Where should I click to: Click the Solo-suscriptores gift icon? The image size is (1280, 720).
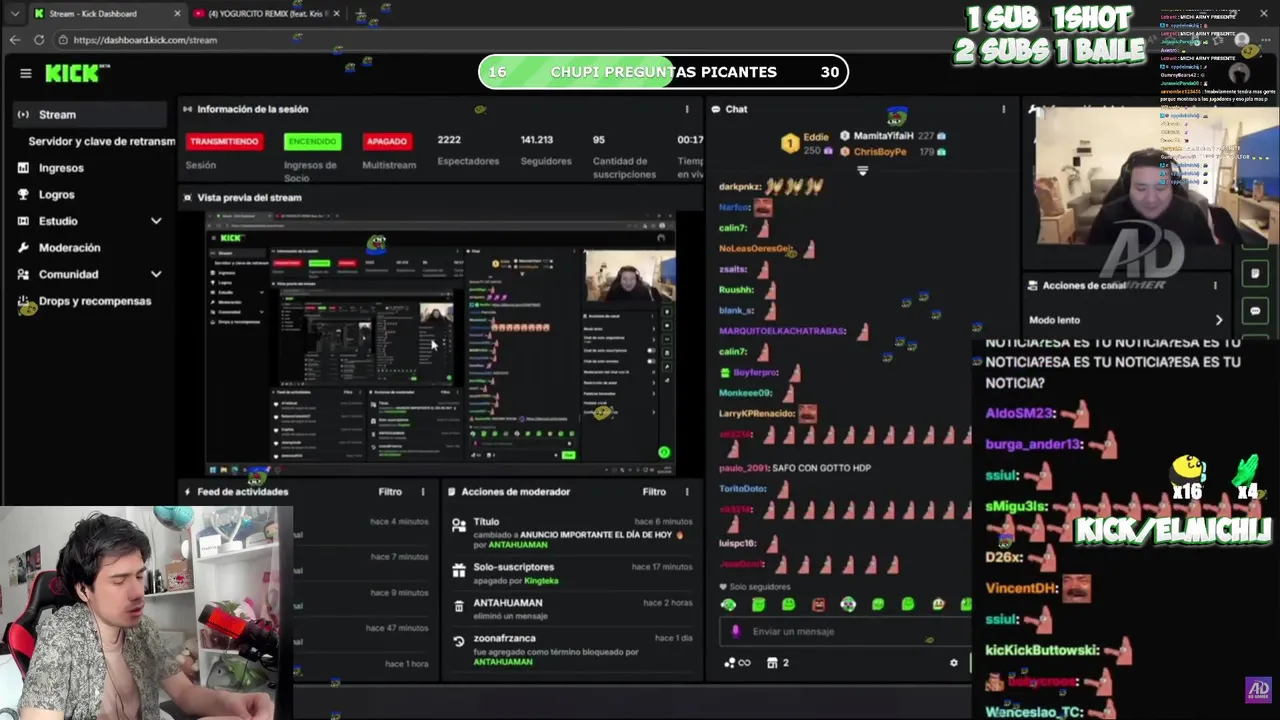[x=458, y=570]
